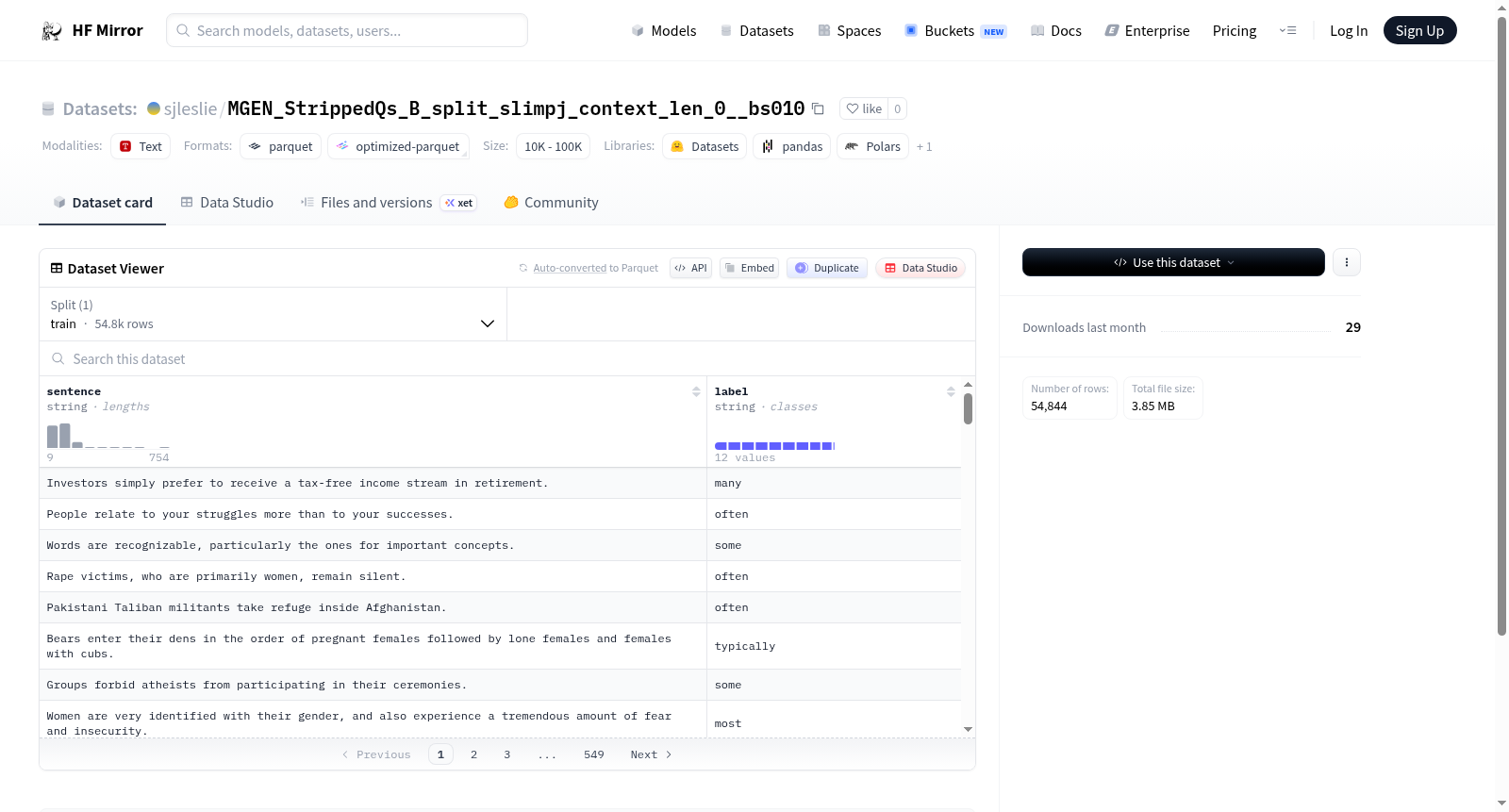
Task: Click the Sign Up button
Action: [x=1419, y=30]
